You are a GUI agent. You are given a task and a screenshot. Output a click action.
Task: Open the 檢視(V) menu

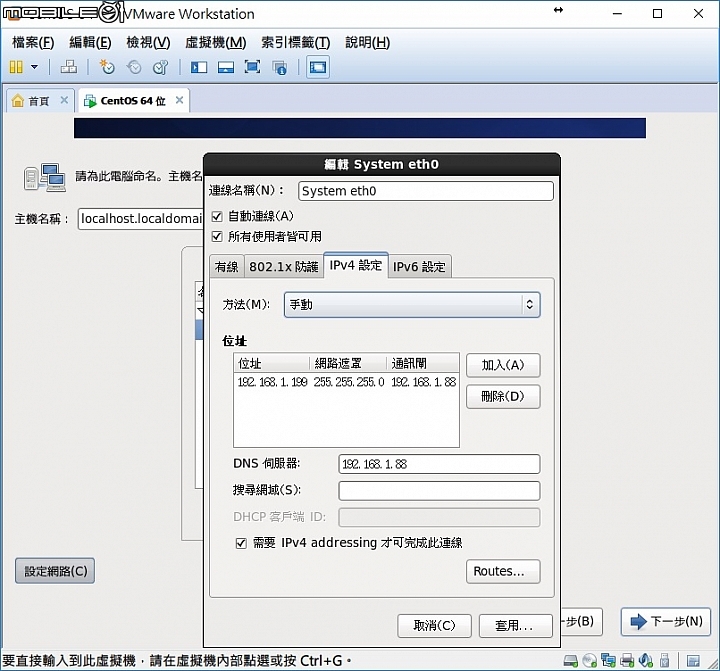tap(148, 43)
